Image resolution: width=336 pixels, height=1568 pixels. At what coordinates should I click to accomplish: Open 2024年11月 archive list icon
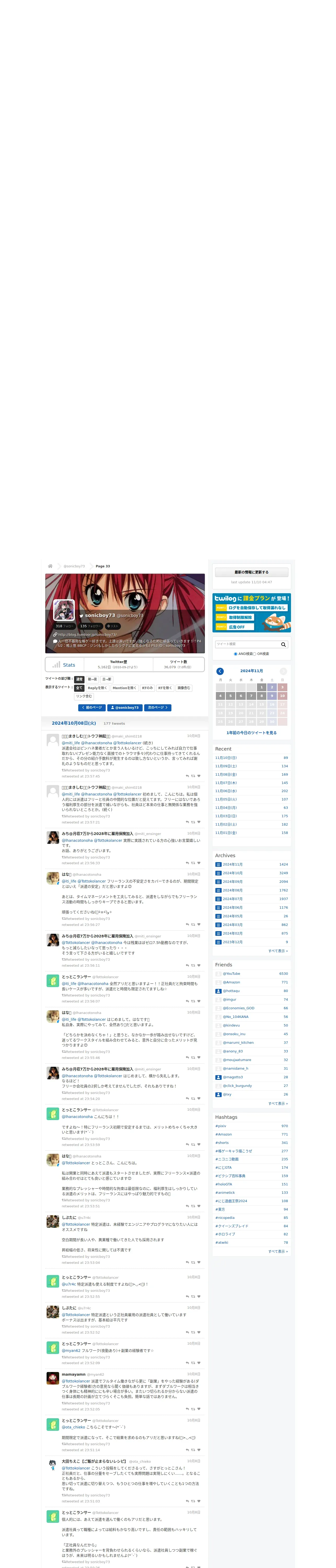click(218, 864)
